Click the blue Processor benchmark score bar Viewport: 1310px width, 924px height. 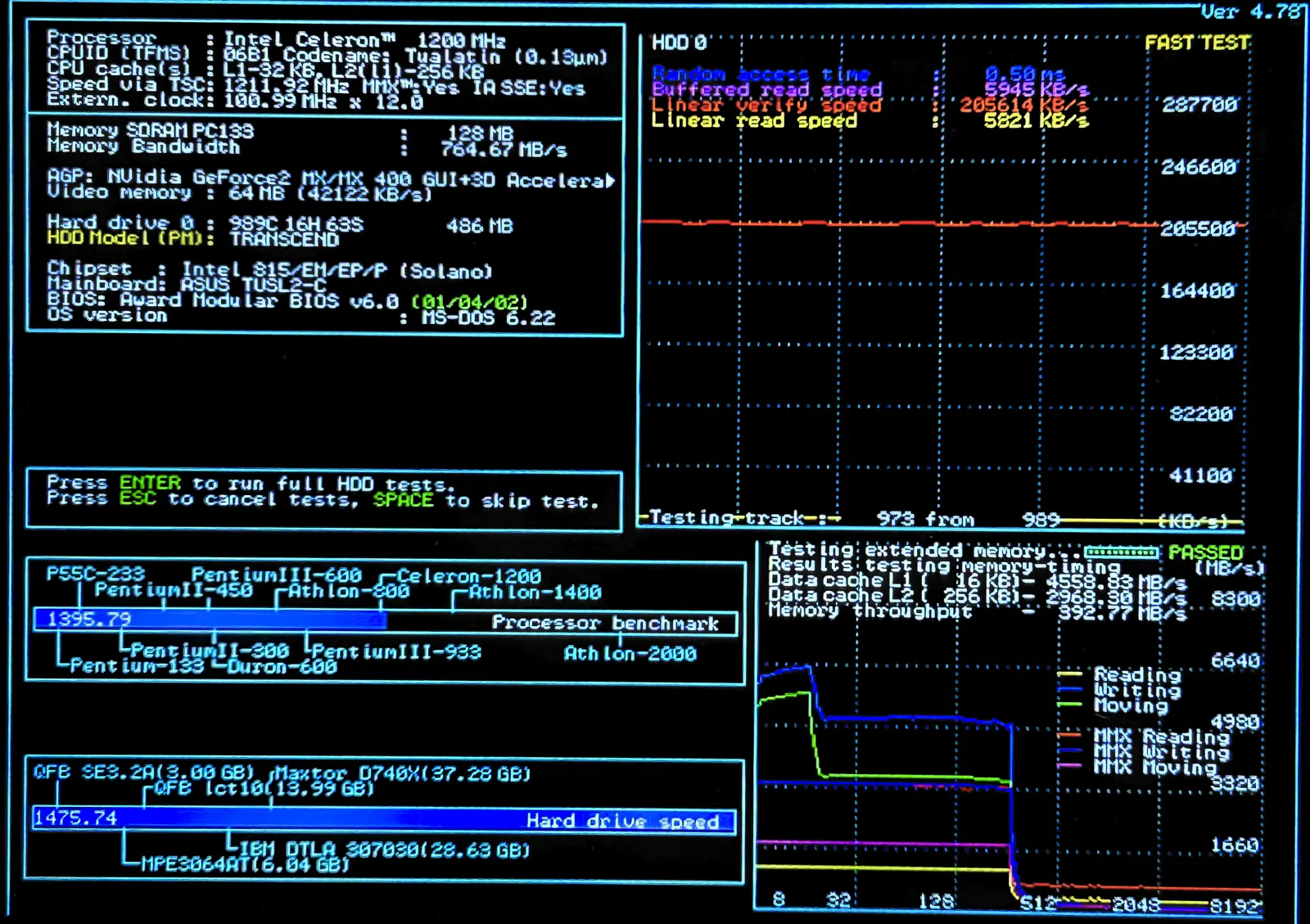tap(210, 621)
